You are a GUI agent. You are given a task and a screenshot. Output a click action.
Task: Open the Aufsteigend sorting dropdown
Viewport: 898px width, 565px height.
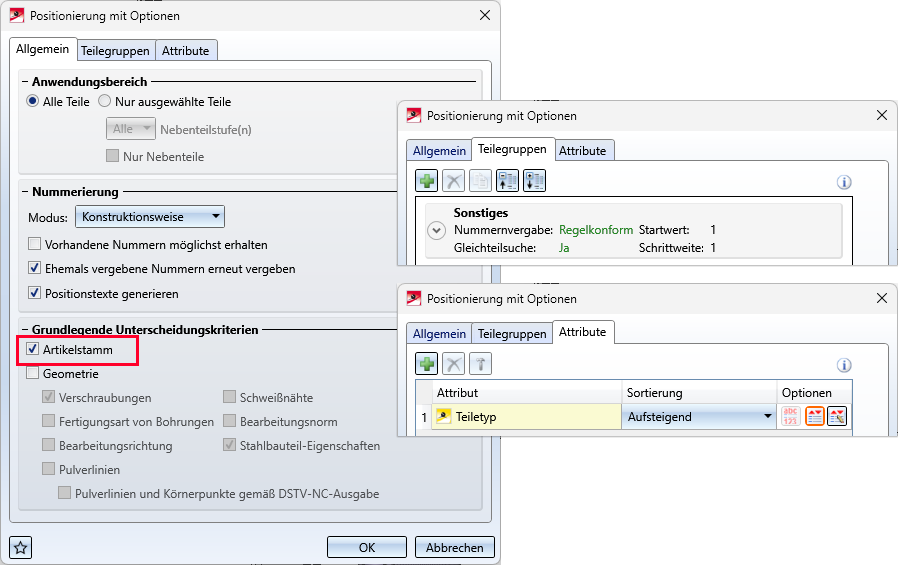700,417
